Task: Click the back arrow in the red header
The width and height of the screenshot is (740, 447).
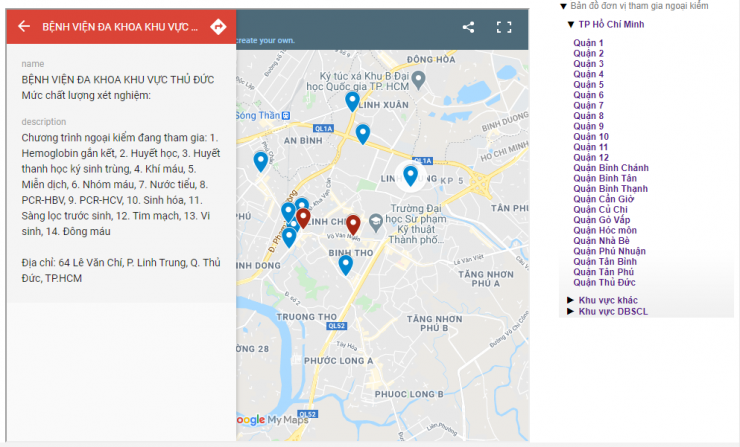Action: pos(24,27)
